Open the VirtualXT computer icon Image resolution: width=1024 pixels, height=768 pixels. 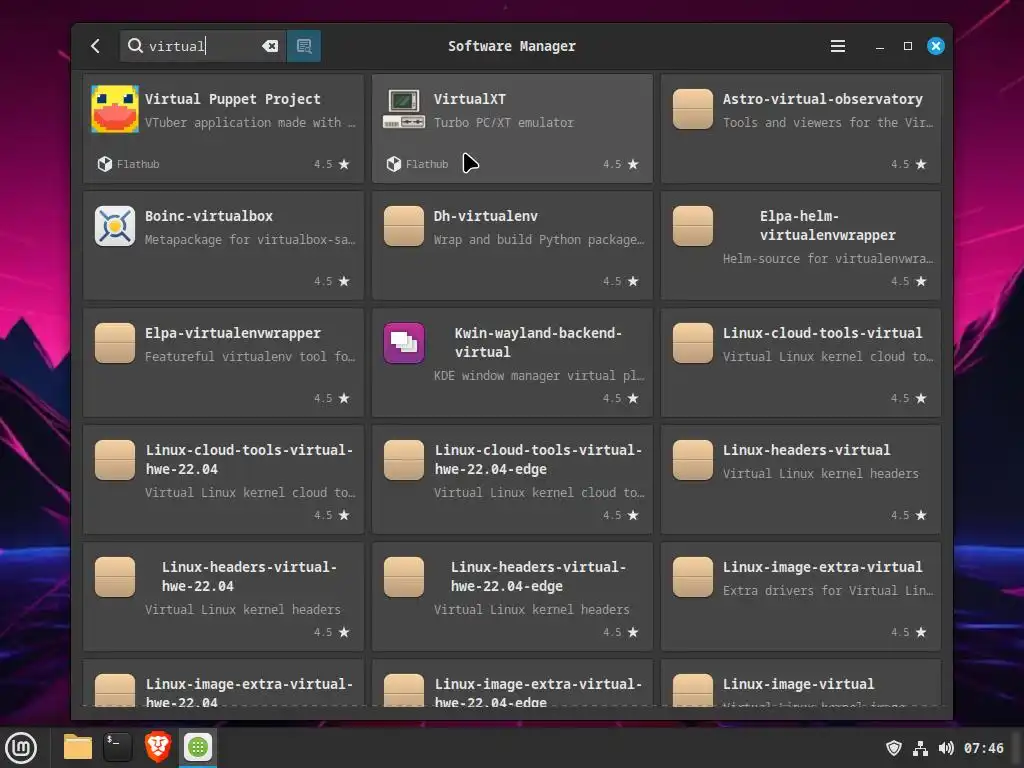(404, 109)
